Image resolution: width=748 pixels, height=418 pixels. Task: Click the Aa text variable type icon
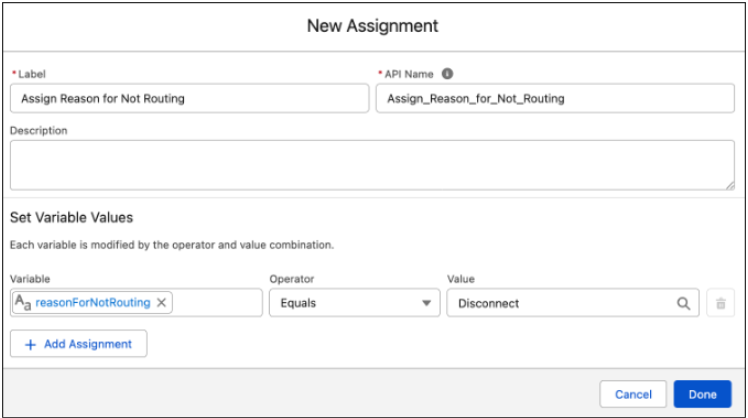23,303
